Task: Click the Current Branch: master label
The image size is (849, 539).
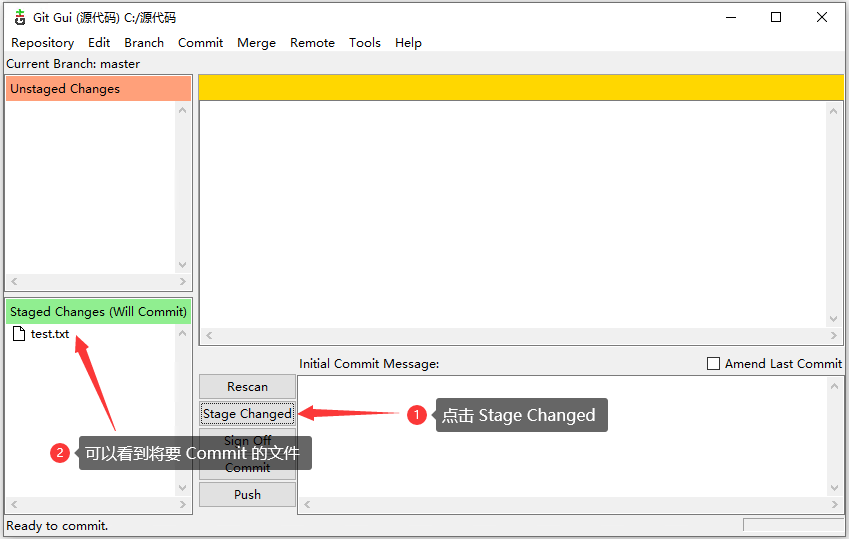Action: click(73, 64)
